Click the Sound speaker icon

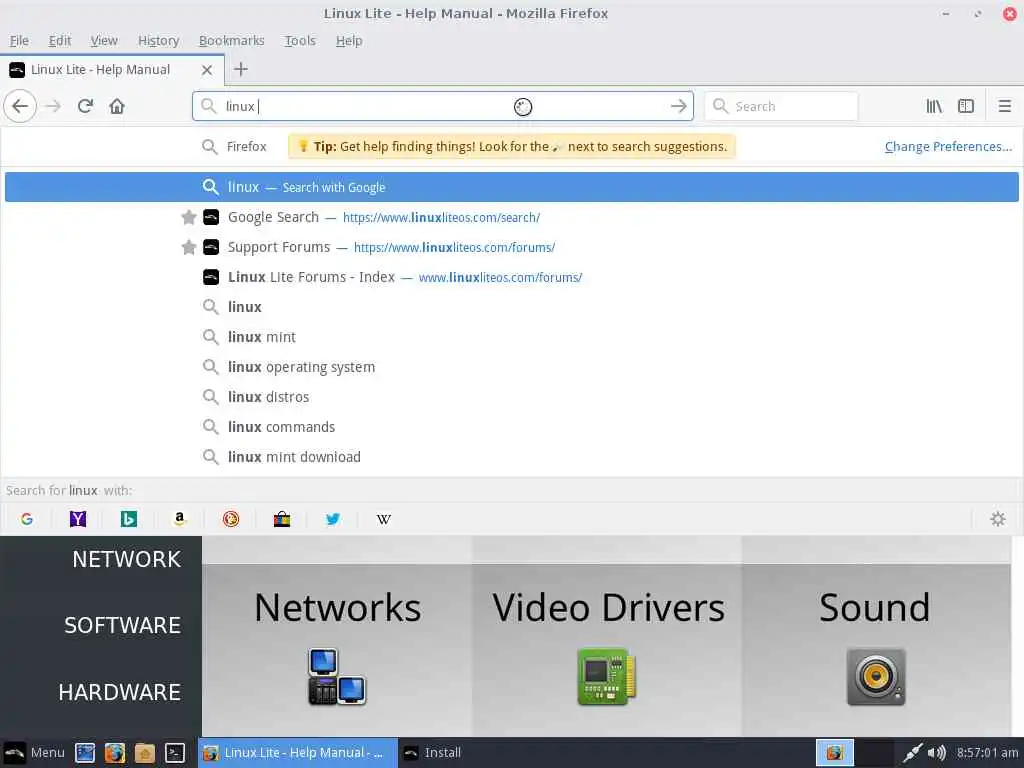click(x=876, y=677)
